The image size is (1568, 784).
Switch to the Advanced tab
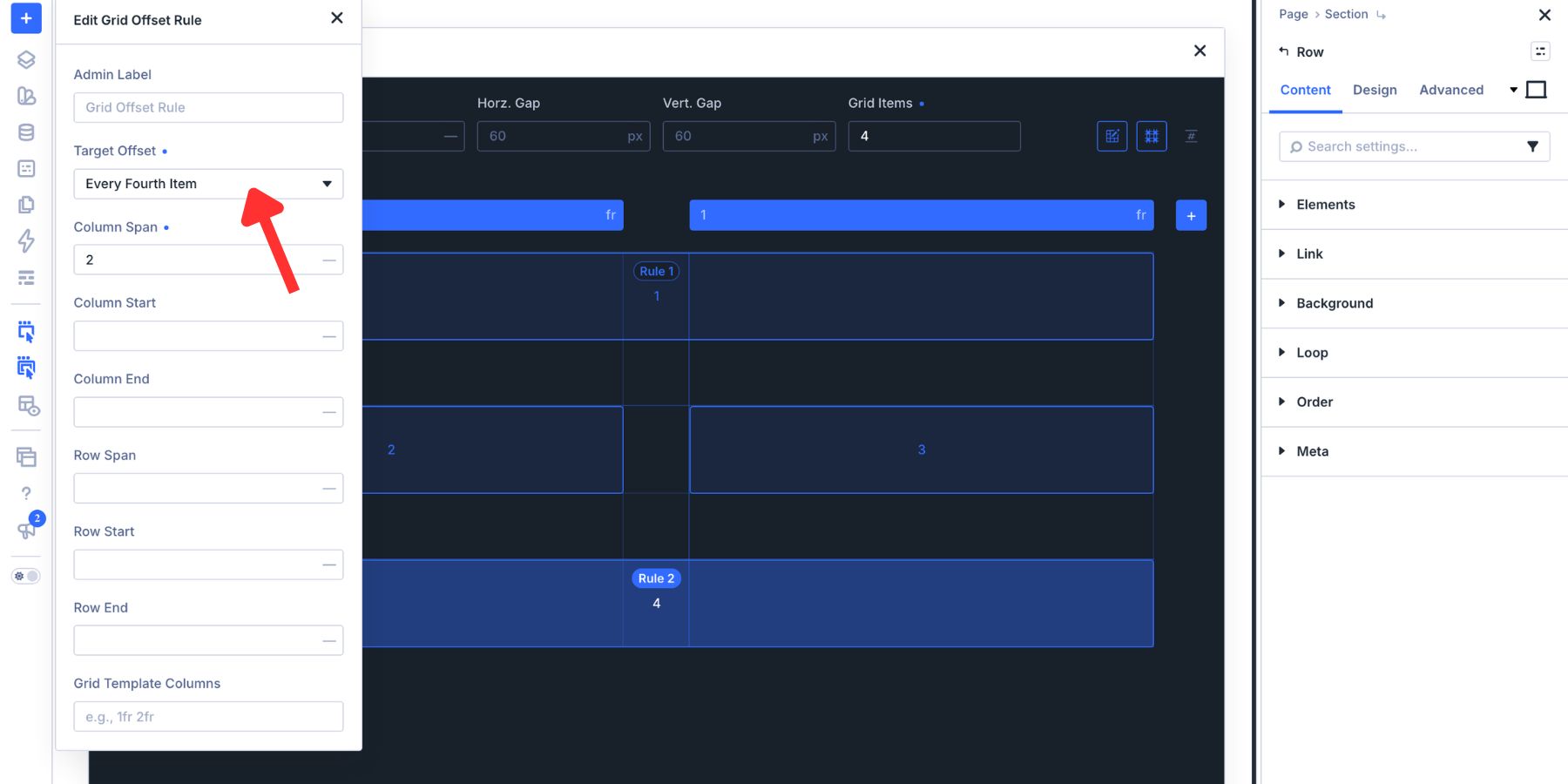pos(1451,90)
